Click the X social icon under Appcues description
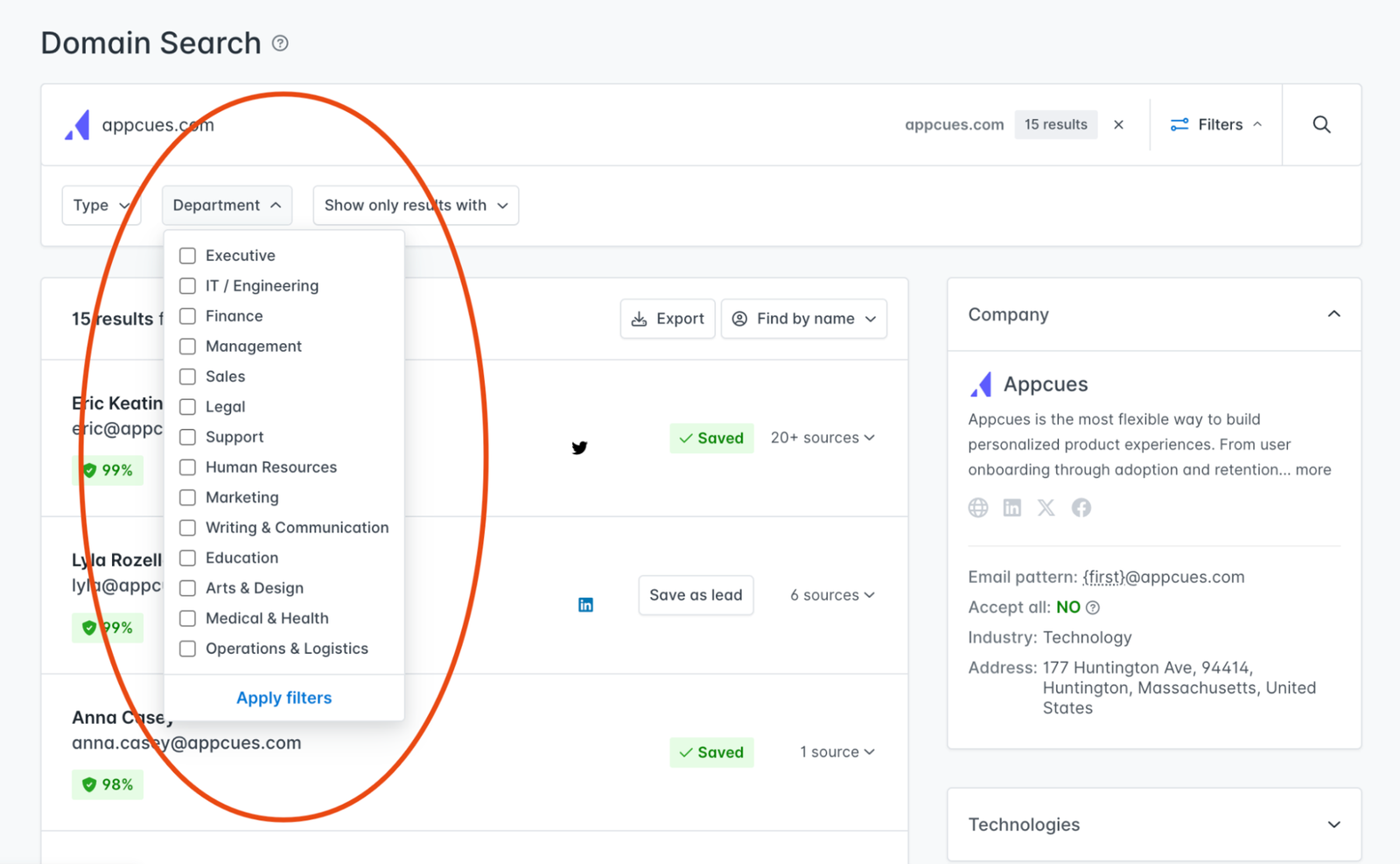1400x864 pixels. point(1046,508)
